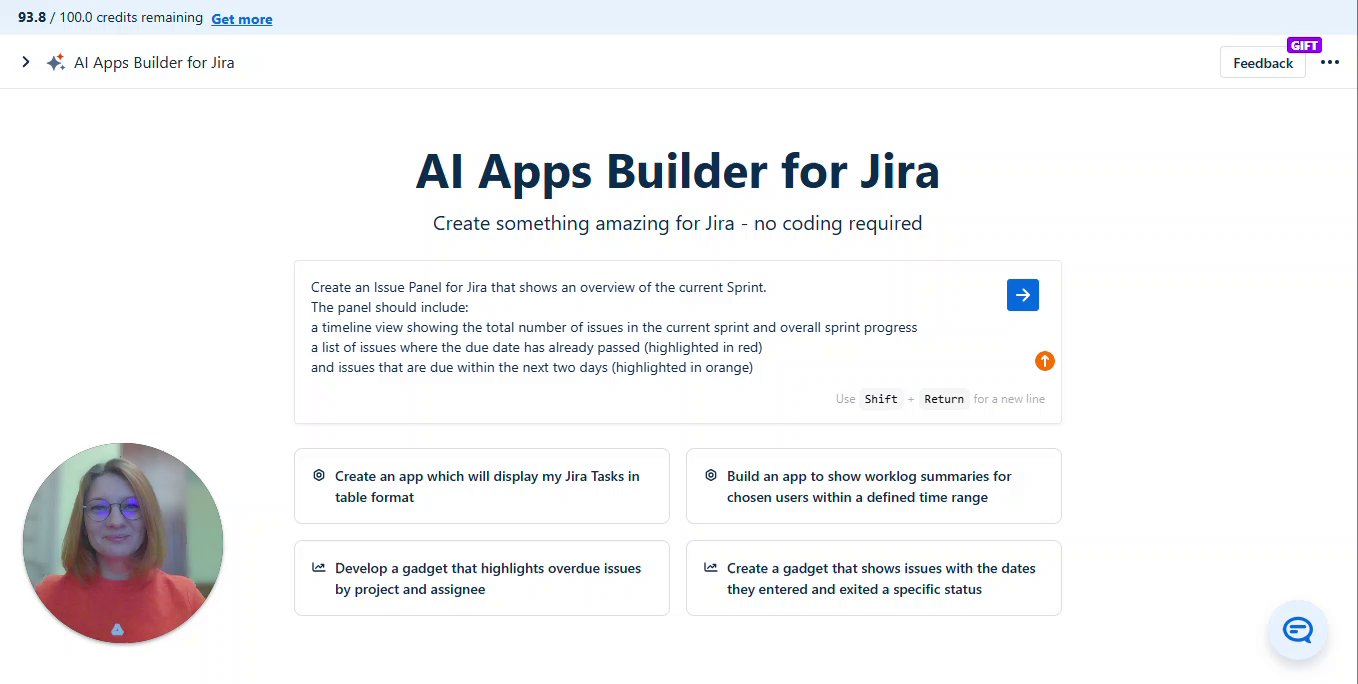
Task: Click the app icon on the worklog summaries card
Action: pyautogui.click(x=711, y=476)
